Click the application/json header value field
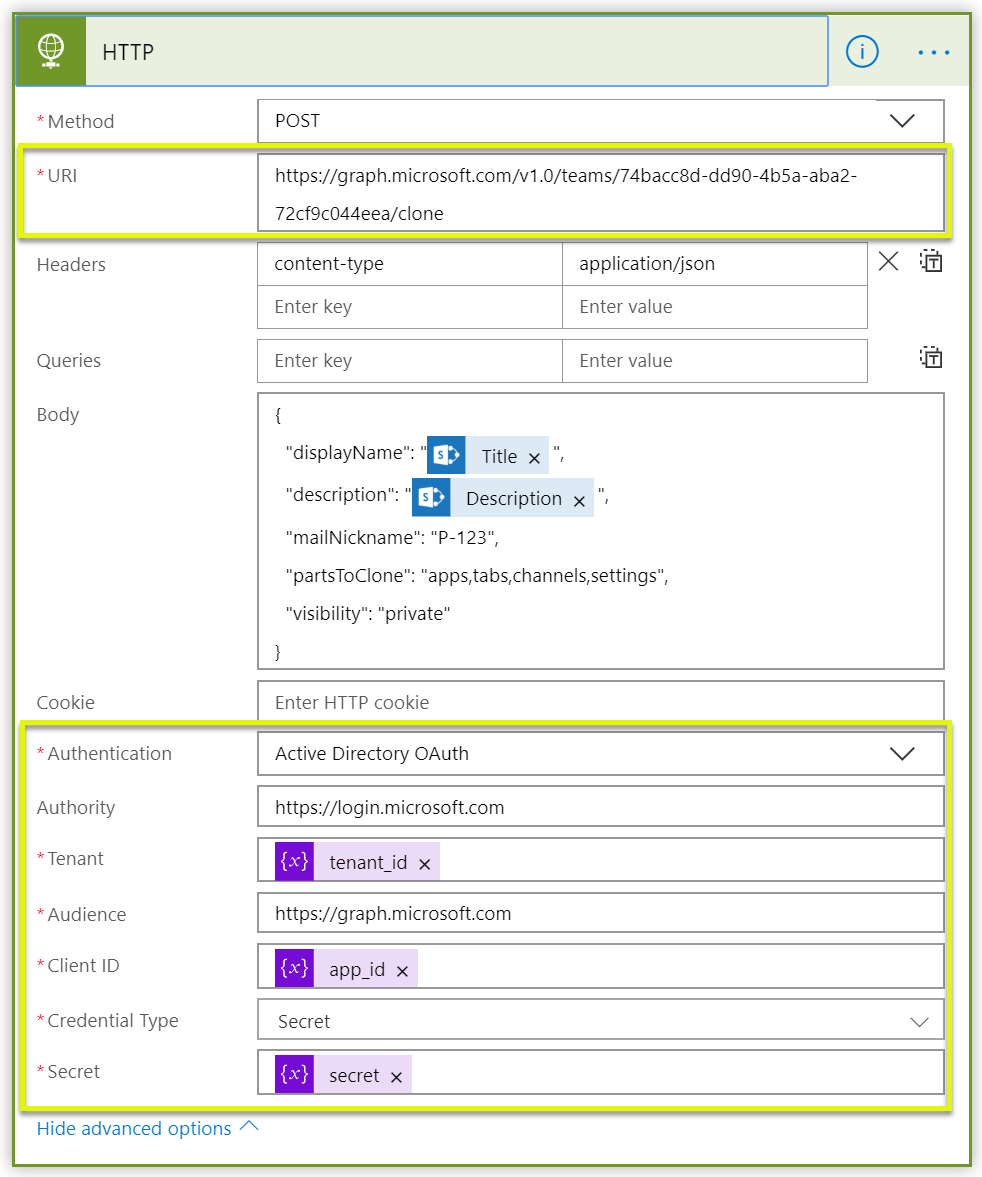The height and width of the screenshot is (1177, 982). tap(715, 263)
